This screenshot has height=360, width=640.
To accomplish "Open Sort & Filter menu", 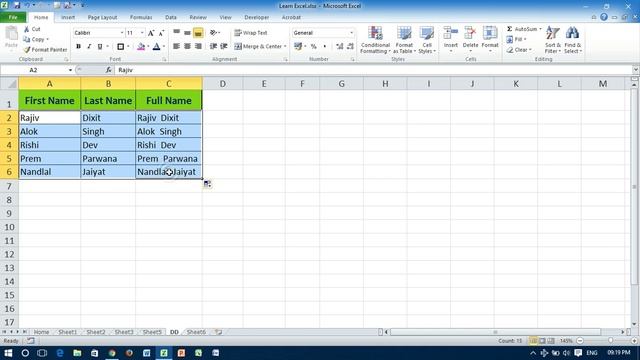I will [x=553, y=40].
